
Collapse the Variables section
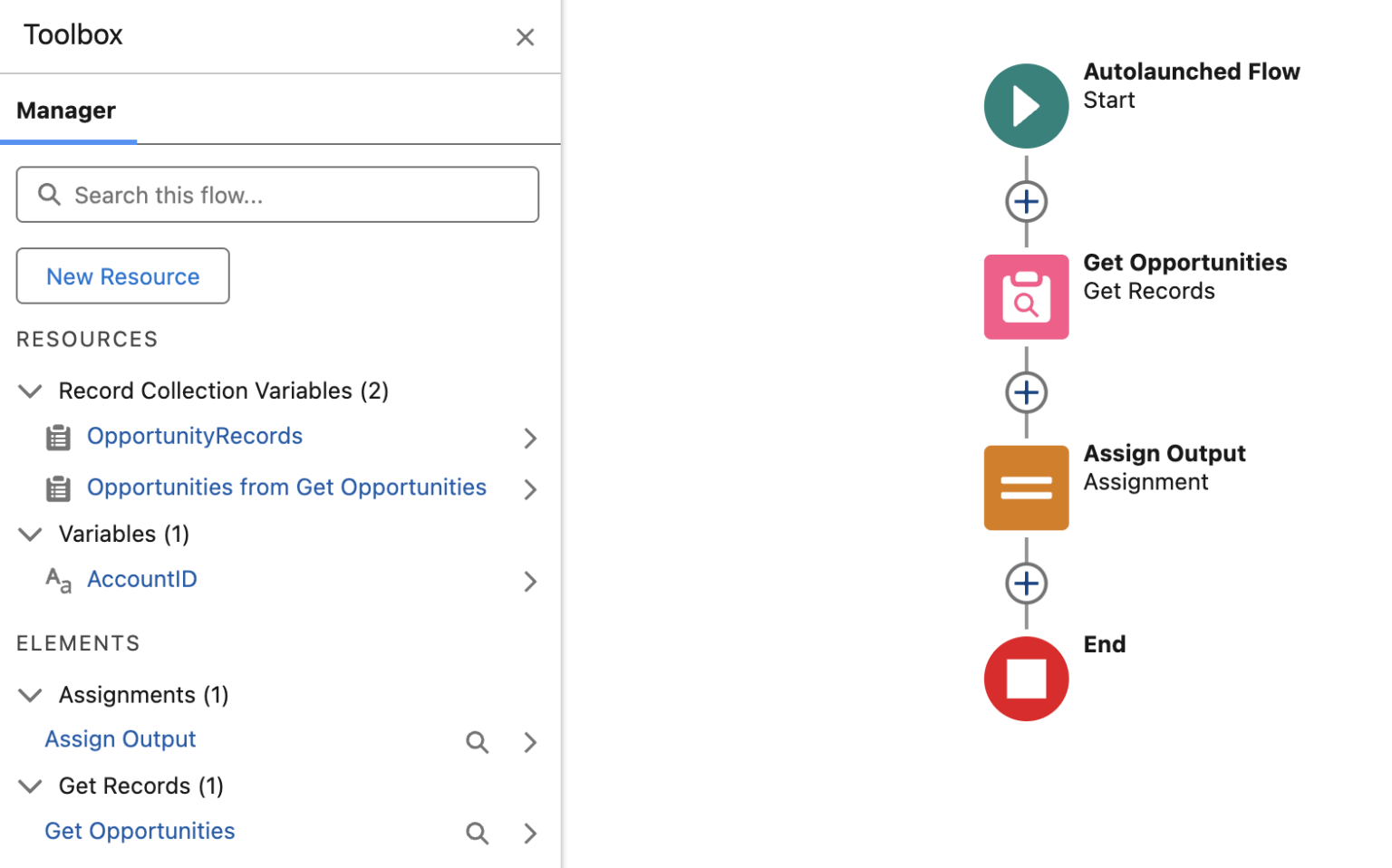(x=30, y=534)
